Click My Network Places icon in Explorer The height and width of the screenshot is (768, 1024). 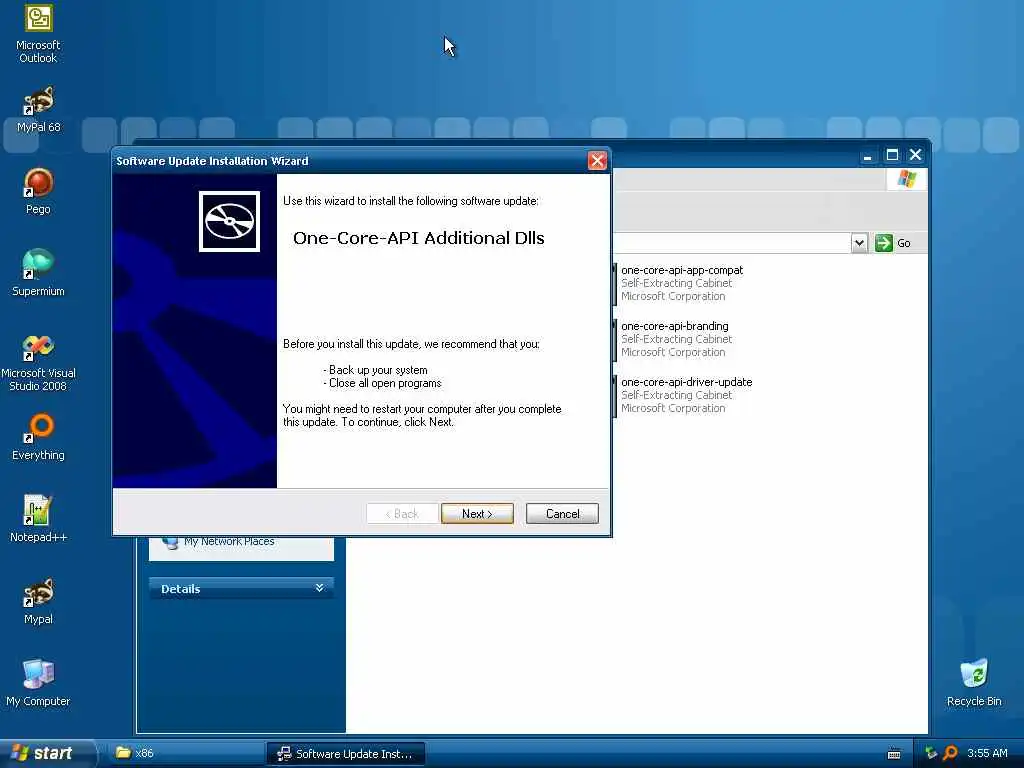[170, 542]
